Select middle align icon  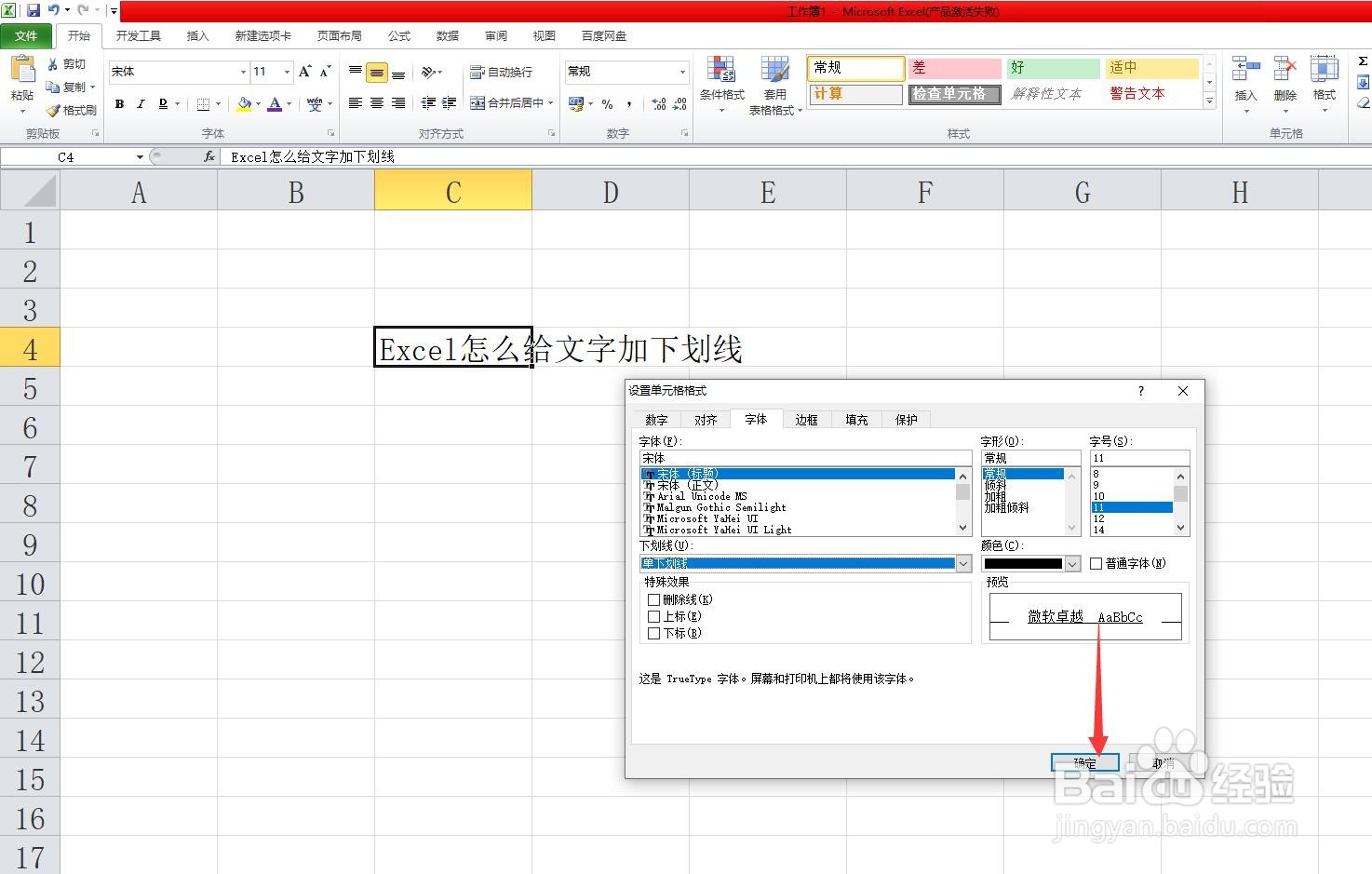(x=377, y=72)
